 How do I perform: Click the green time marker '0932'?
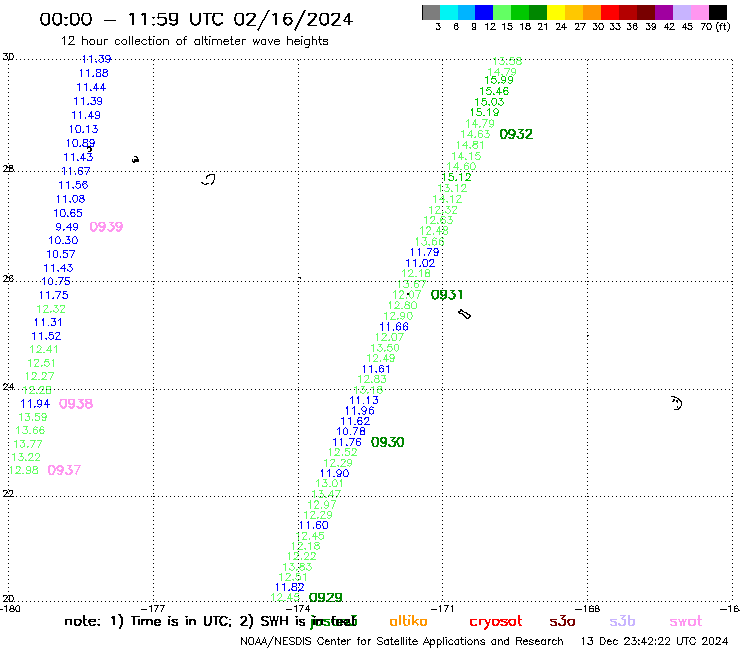[x=516, y=135]
